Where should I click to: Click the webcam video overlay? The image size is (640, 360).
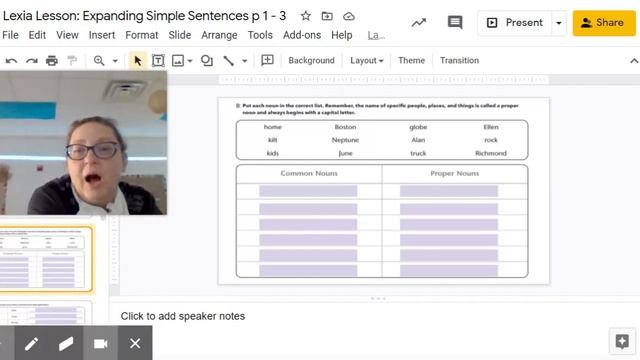click(83, 143)
